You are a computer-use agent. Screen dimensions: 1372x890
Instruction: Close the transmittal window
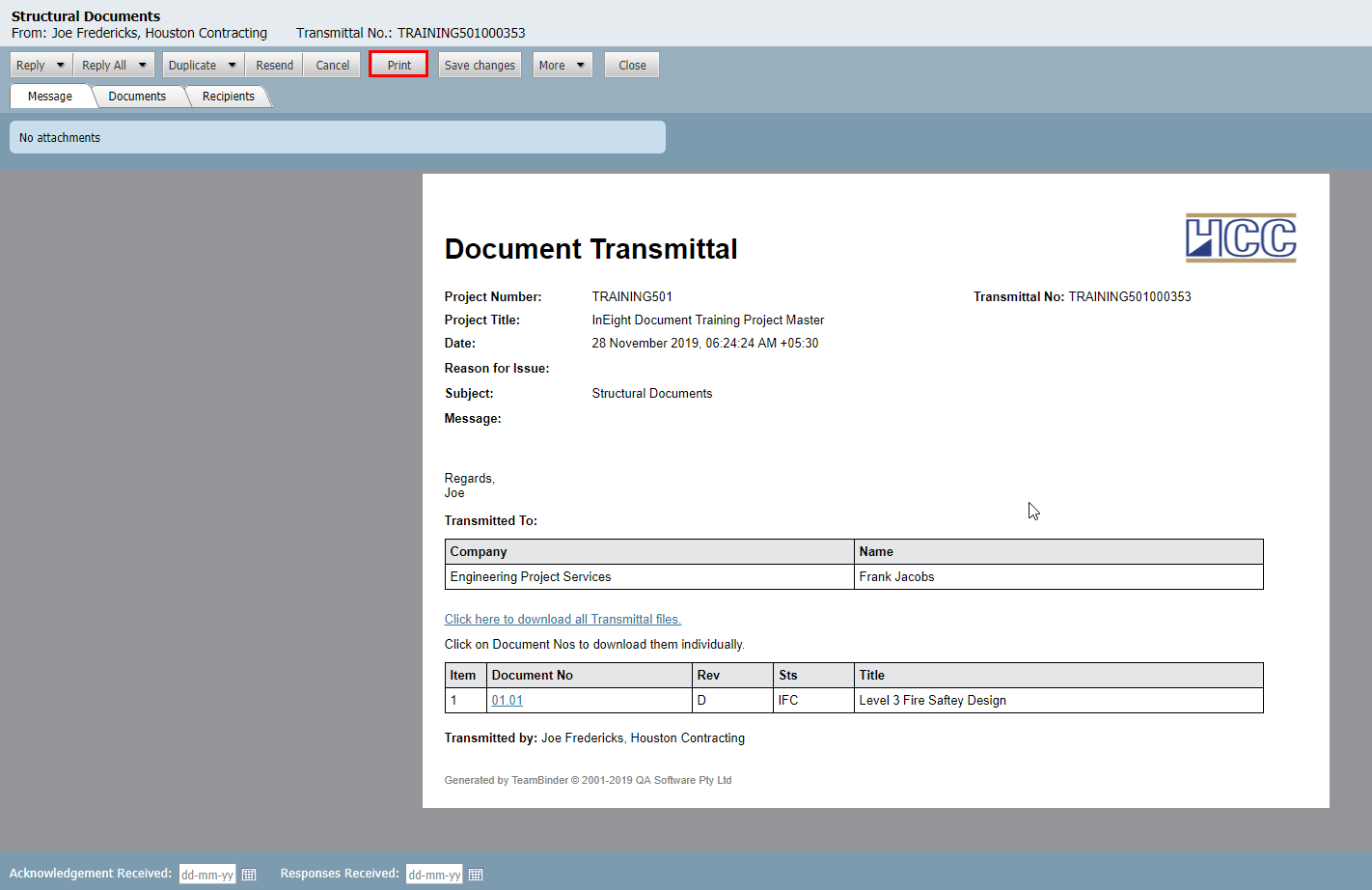632,66
